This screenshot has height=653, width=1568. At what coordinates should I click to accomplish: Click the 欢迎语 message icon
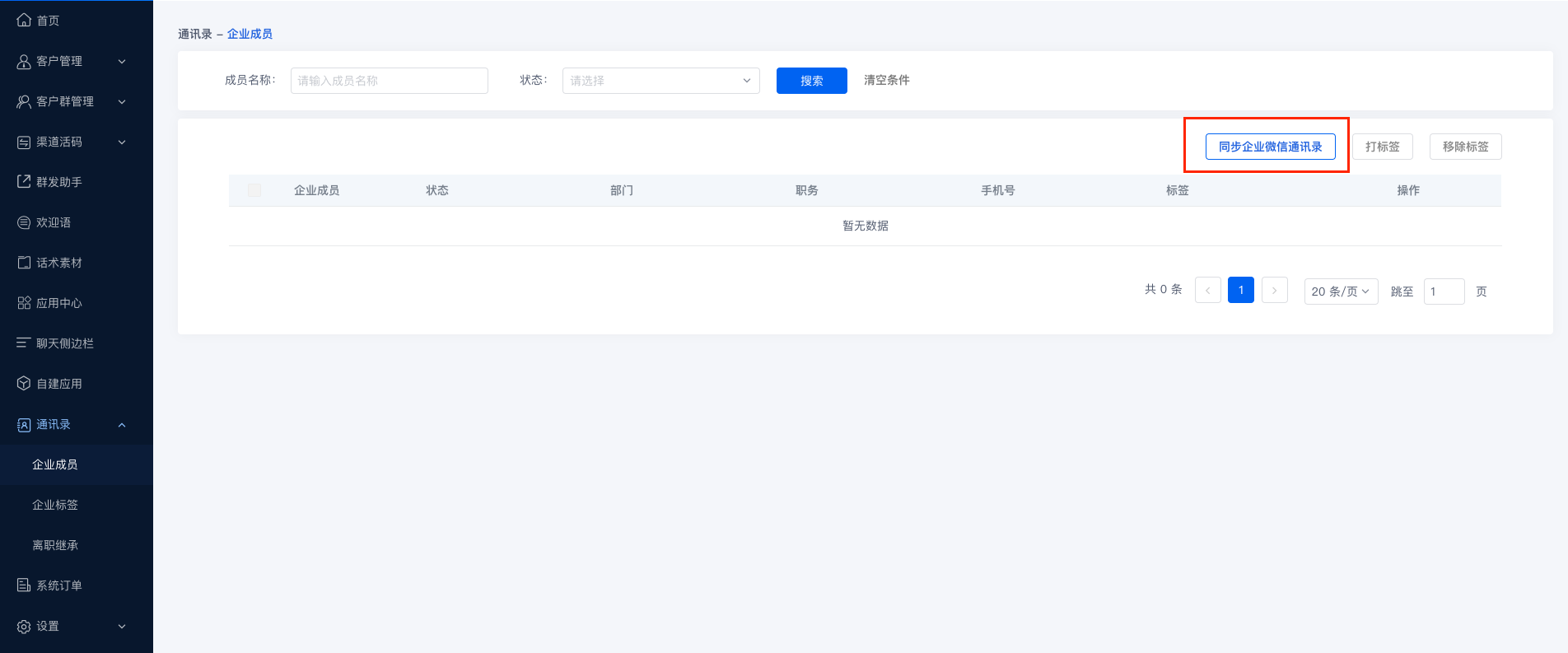coord(24,222)
